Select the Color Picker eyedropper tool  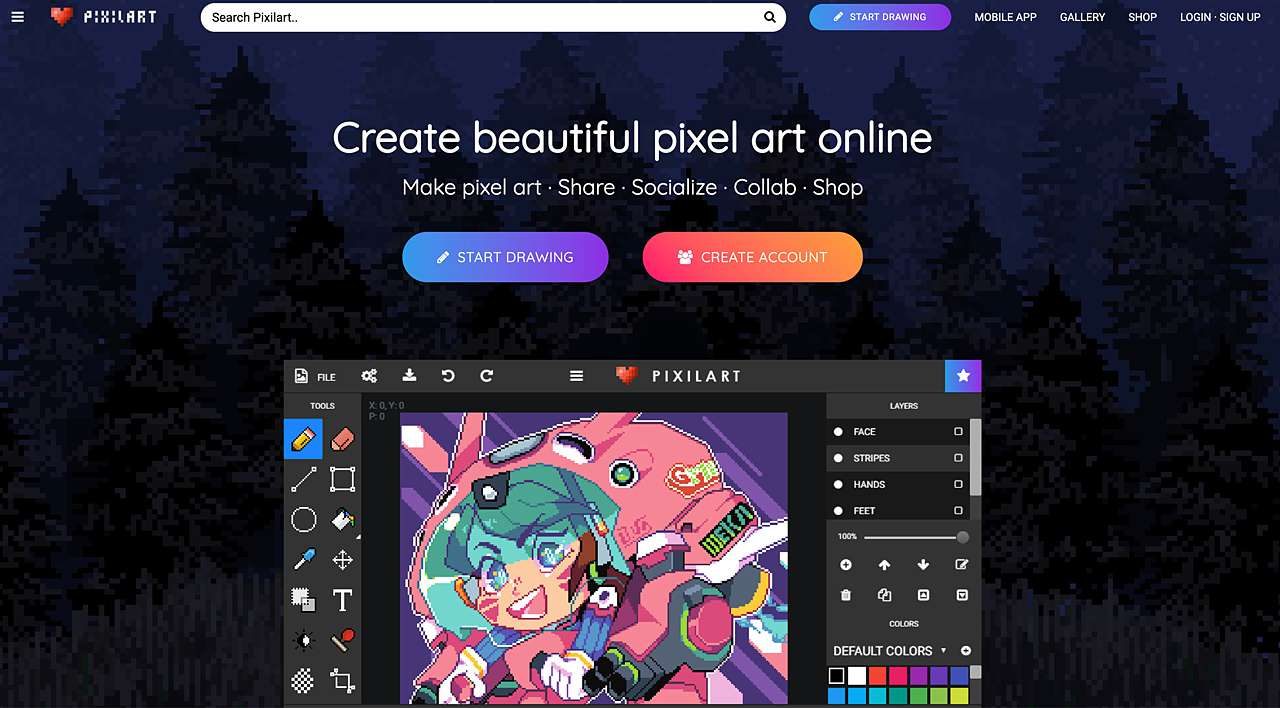click(303, 559)
